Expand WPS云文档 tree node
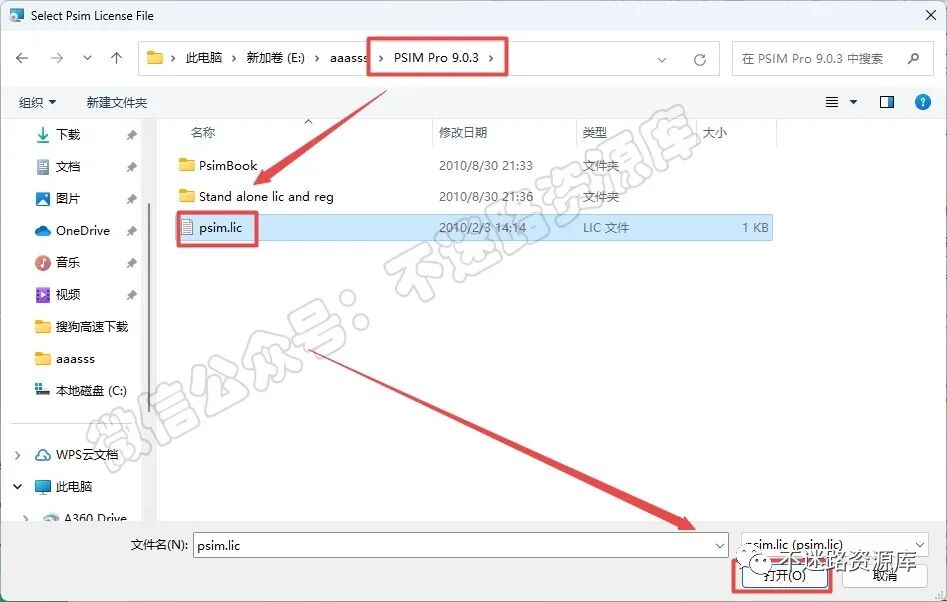 18,455
